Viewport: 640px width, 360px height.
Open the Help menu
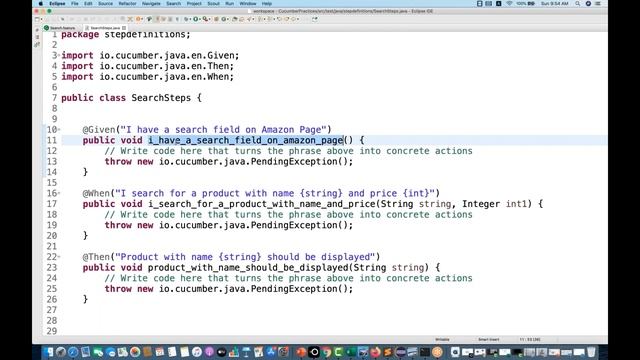[x=267, y=3]
